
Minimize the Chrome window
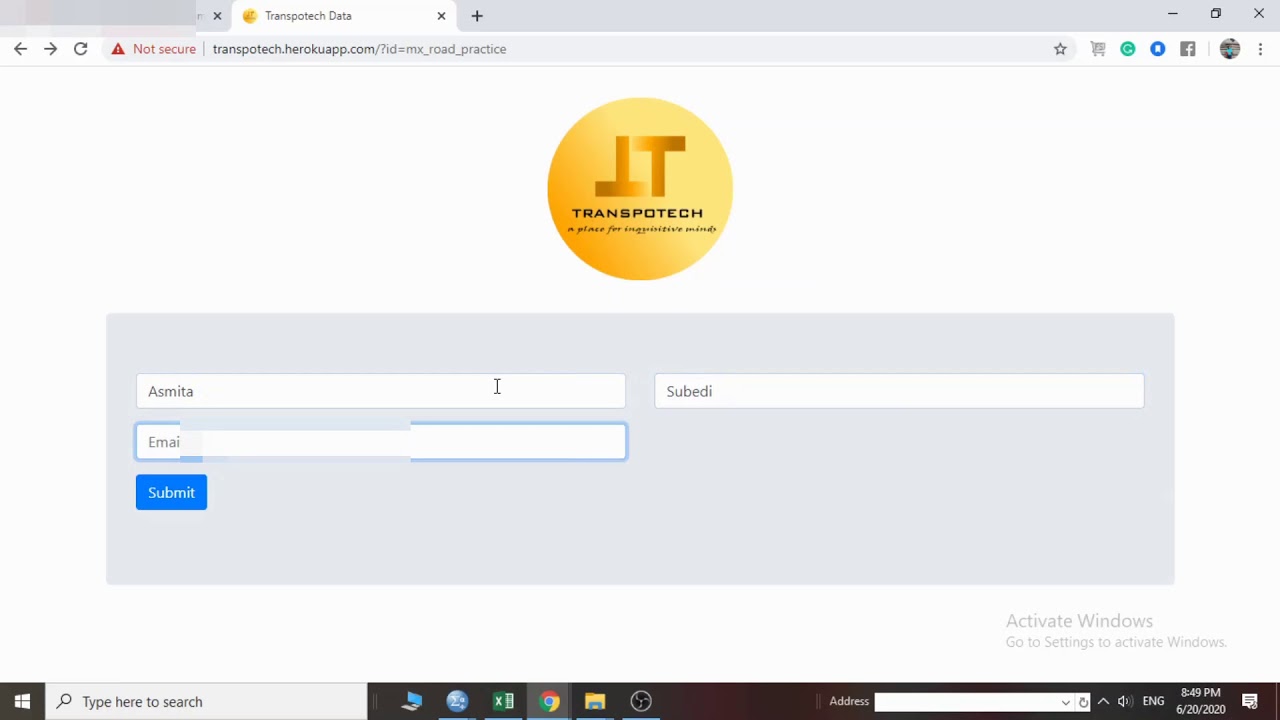coord(1172,14)
